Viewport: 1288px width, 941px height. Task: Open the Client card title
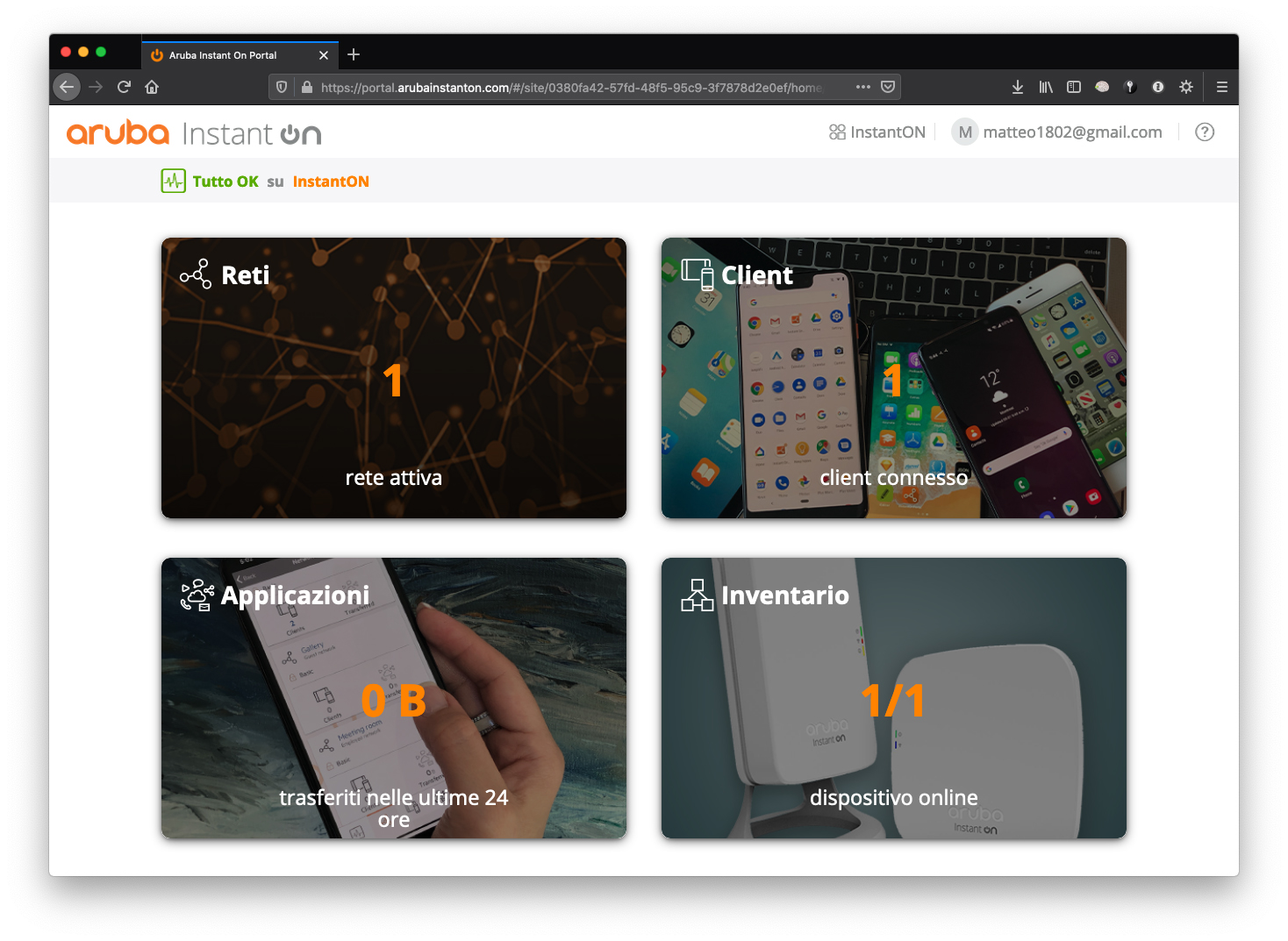[757, 275]
